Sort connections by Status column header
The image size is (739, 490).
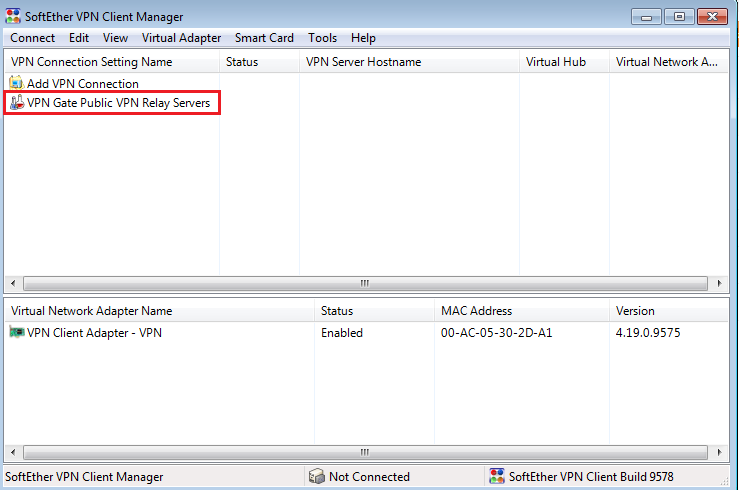[259, 62]
